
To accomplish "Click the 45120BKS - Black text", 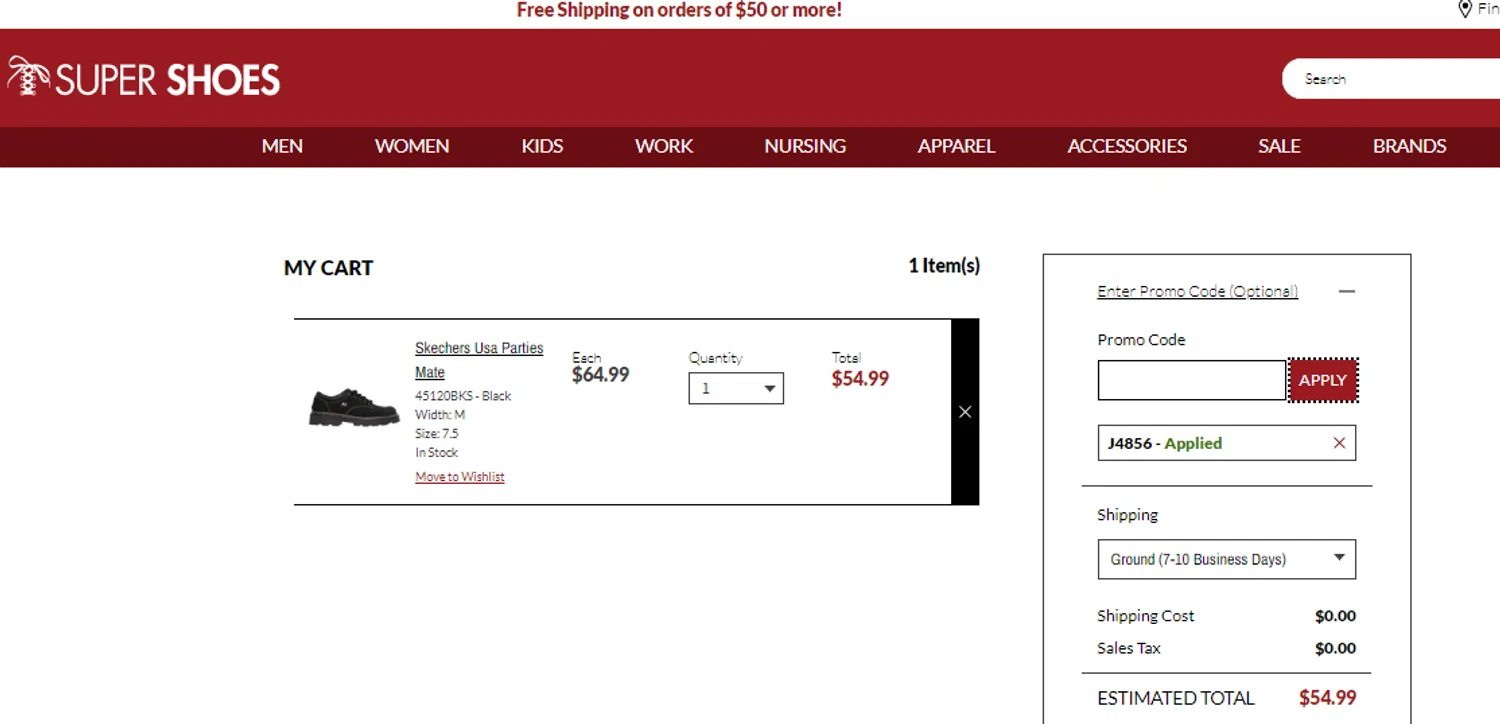I will [463, 396].
